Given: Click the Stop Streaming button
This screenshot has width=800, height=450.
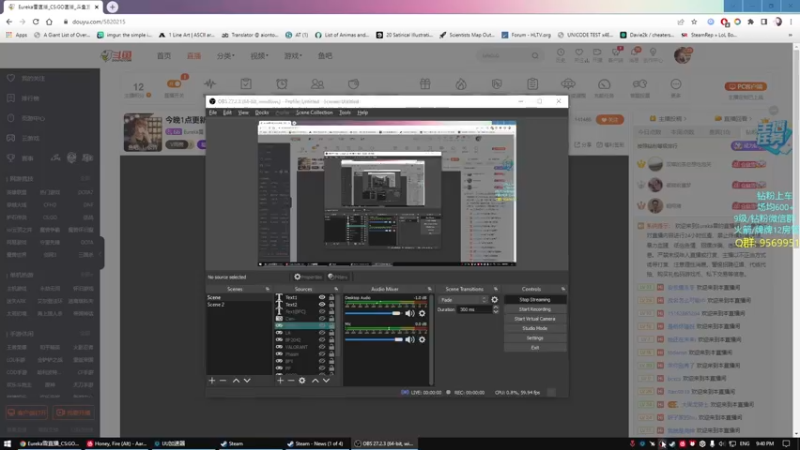Looking at the screenshot, I should coord(535,299).
